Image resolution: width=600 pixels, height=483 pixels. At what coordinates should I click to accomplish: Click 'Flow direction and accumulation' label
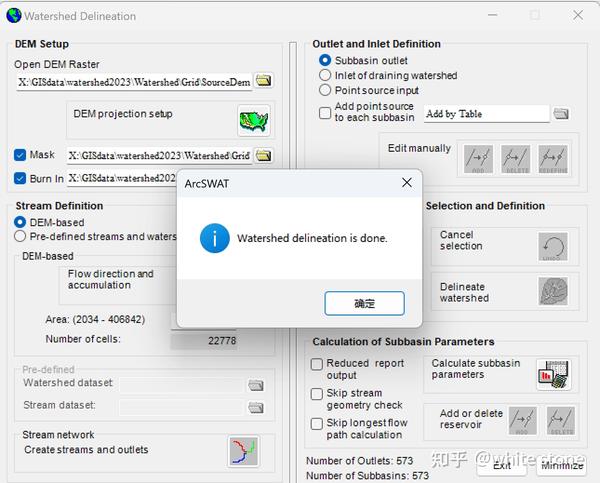(x=111, y=279)
